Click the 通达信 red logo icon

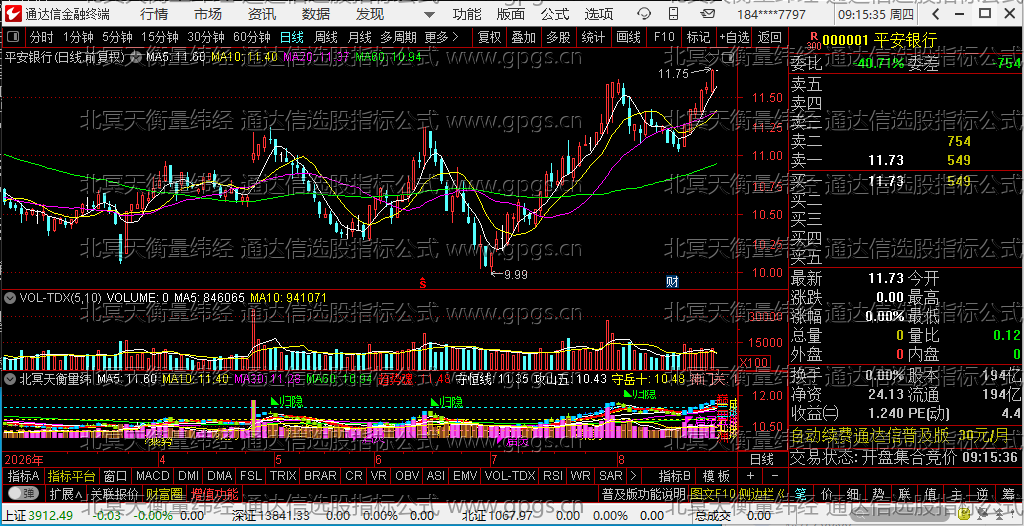click(12, 14)
